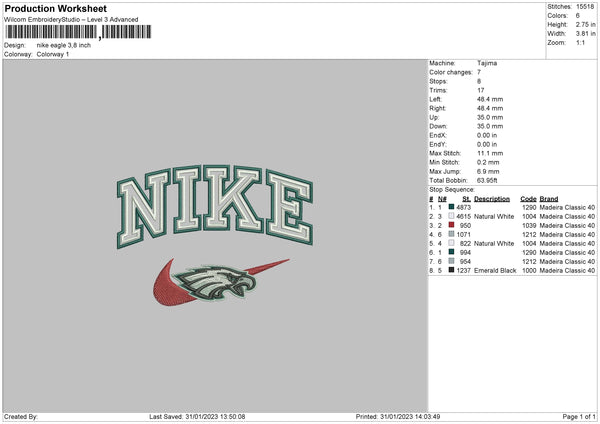
Task: Click the St. column header
Action: (466, 199)
